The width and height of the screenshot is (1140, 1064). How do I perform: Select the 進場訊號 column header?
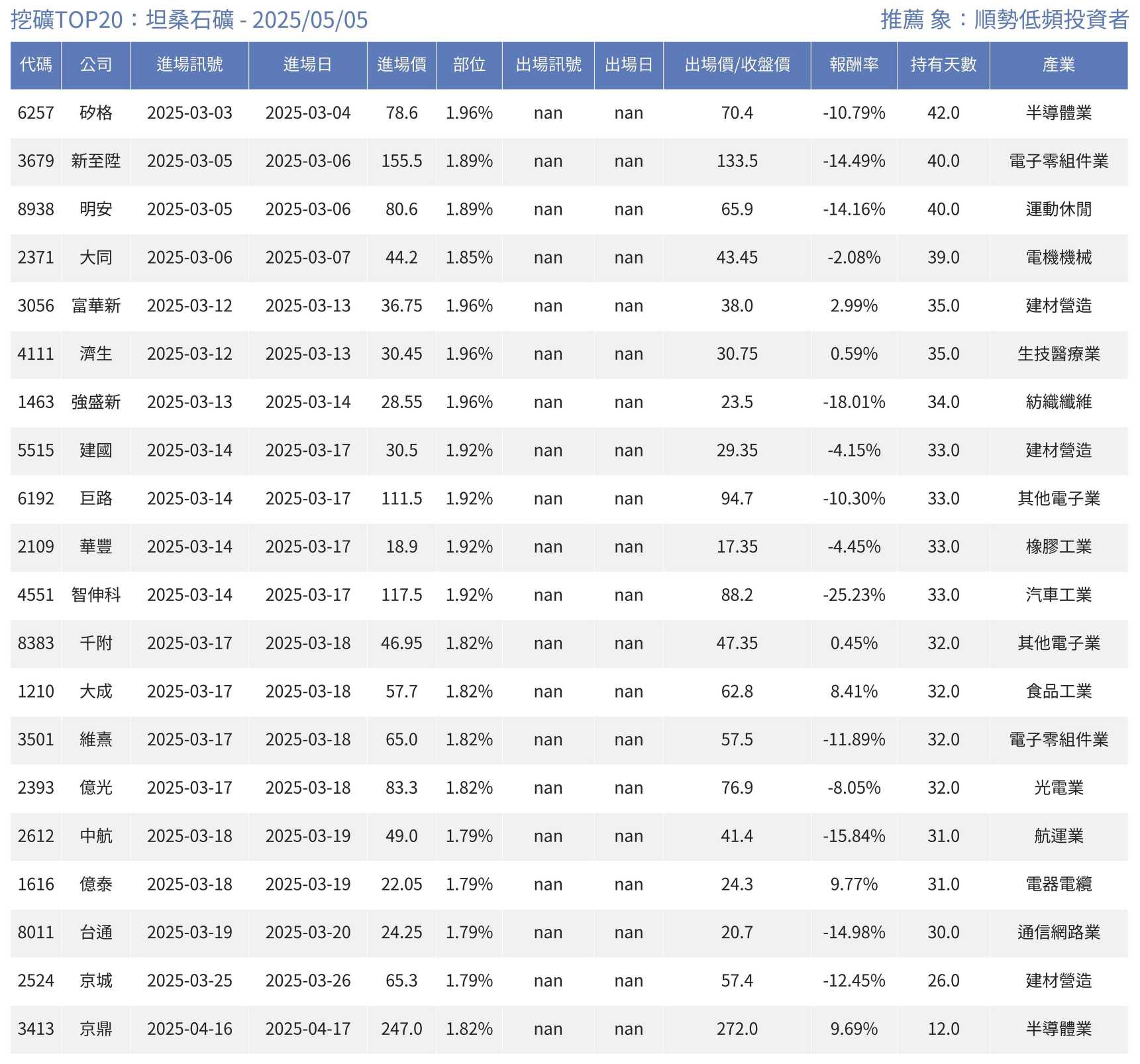[189, 65]
